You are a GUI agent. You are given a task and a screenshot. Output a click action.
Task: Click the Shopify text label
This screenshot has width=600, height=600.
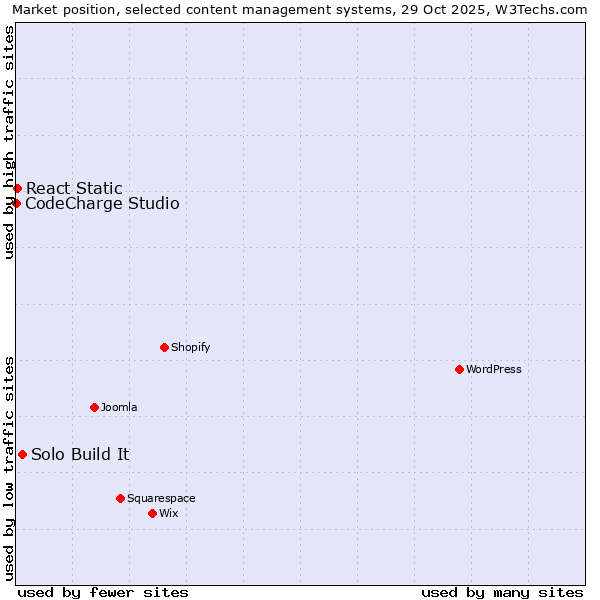(x=190, y=347)
